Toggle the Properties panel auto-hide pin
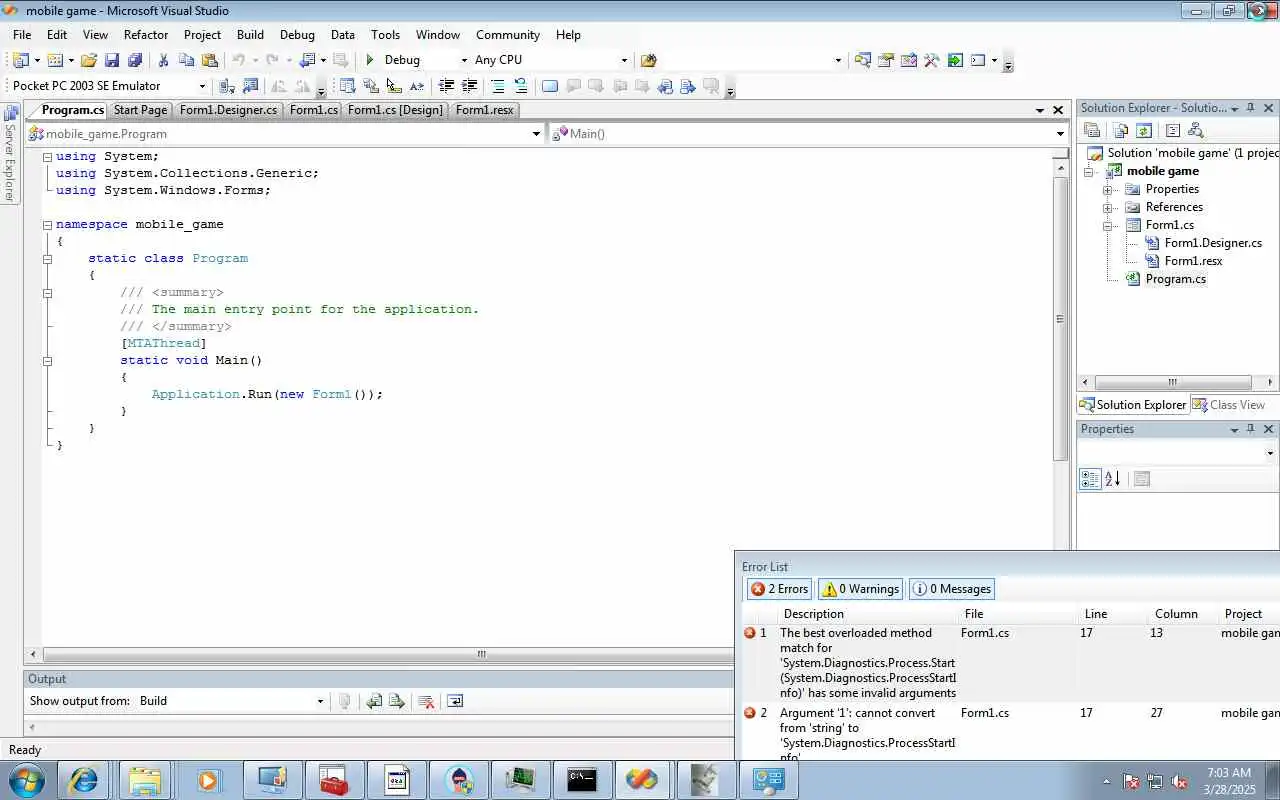1280x800 pixels. (x=1250, y=429)
